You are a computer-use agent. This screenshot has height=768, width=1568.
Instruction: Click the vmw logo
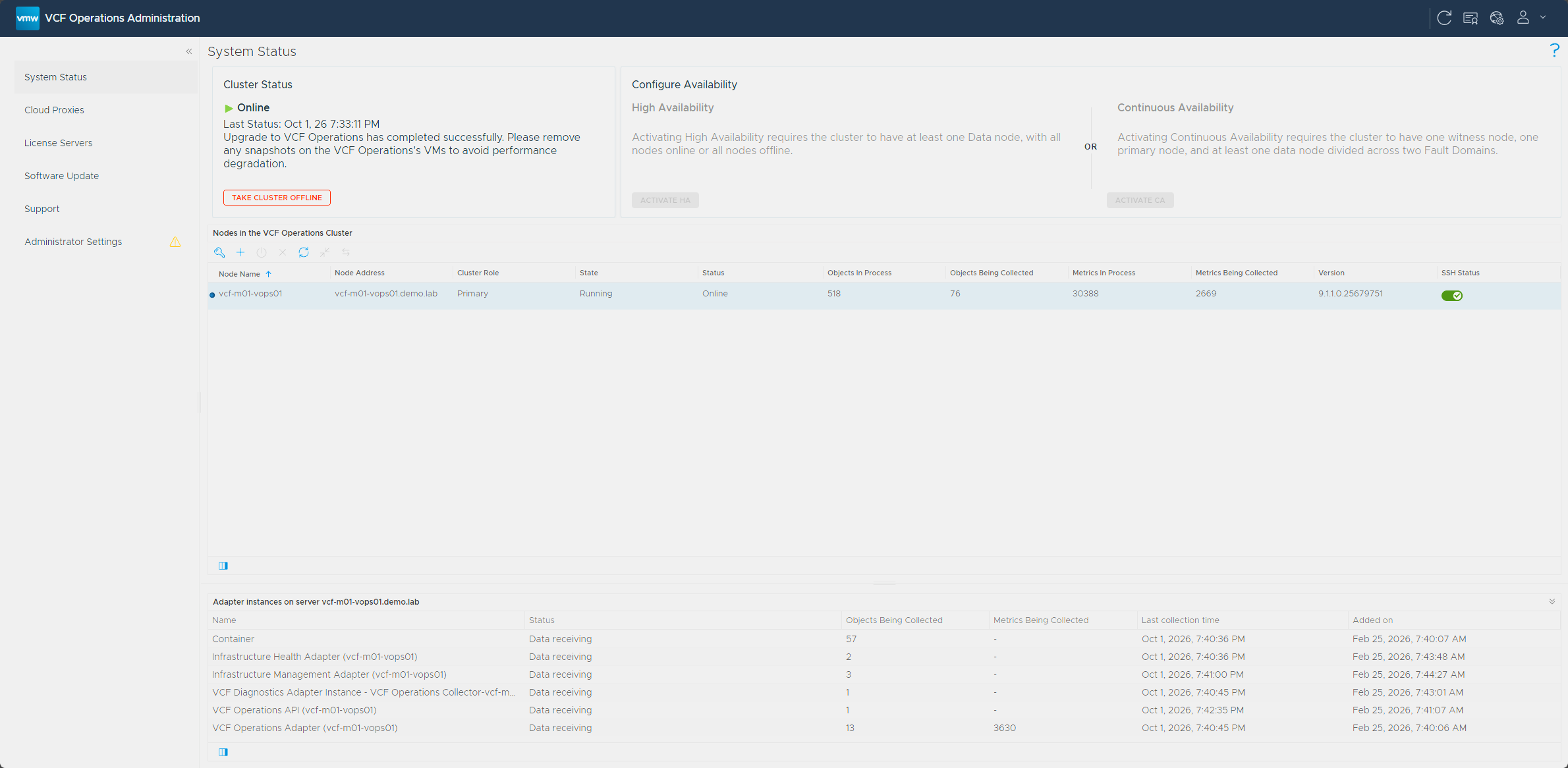pyautogui.click(x=28, y=18)
